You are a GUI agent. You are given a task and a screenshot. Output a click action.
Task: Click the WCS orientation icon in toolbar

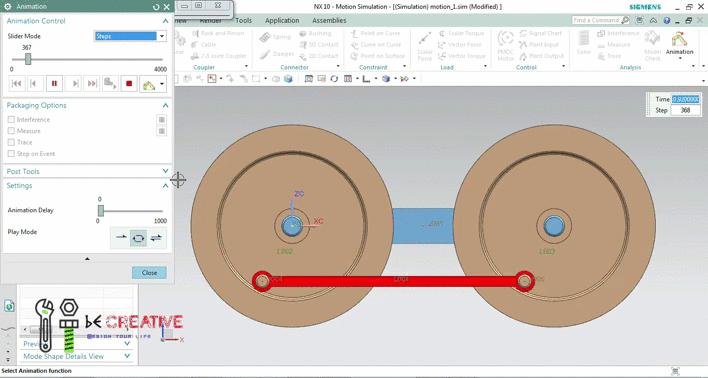point(366,79)
